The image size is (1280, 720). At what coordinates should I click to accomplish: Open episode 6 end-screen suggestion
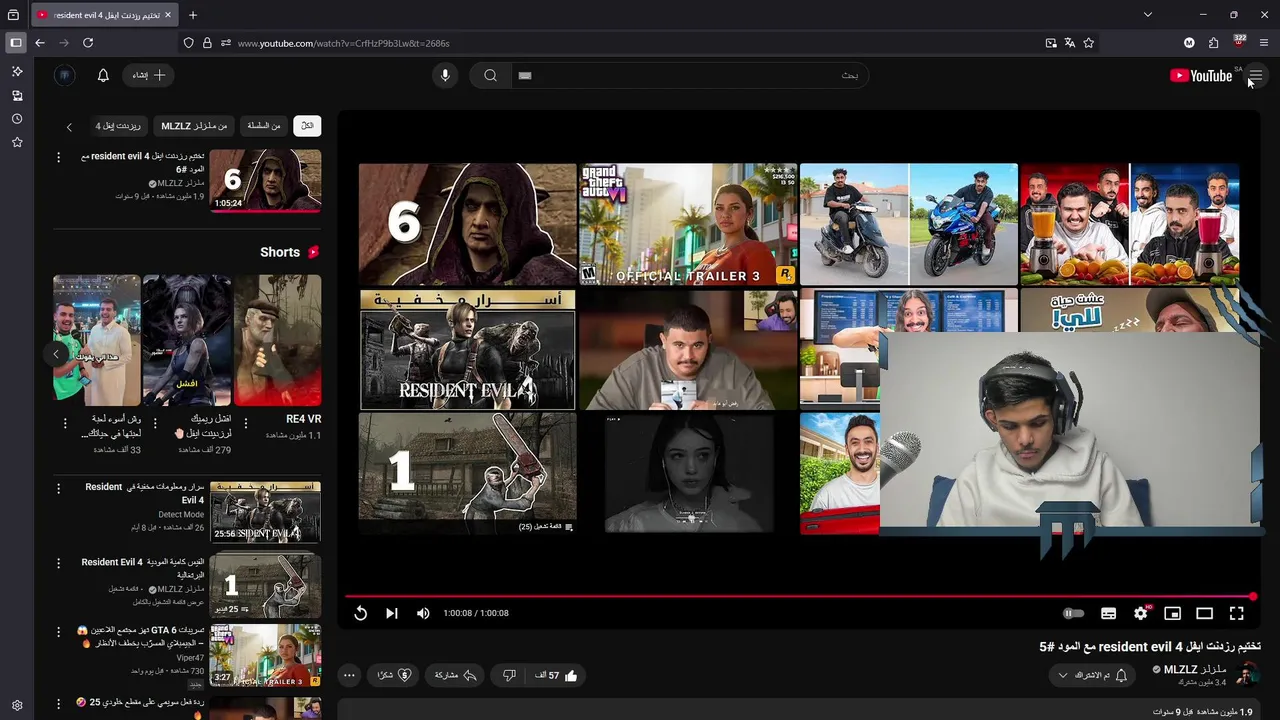coord(467,225)
